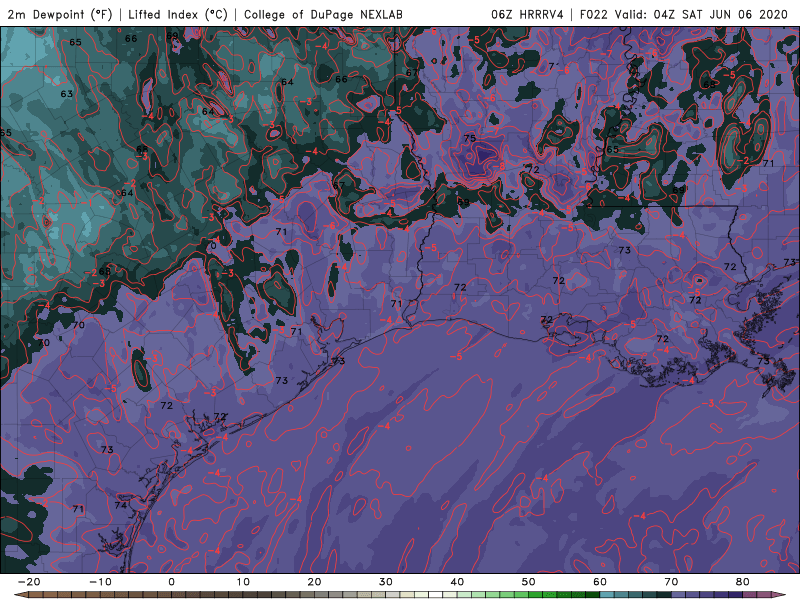Click the right arrow end of the color bar
800x600 pixels.
click(779, 595)
